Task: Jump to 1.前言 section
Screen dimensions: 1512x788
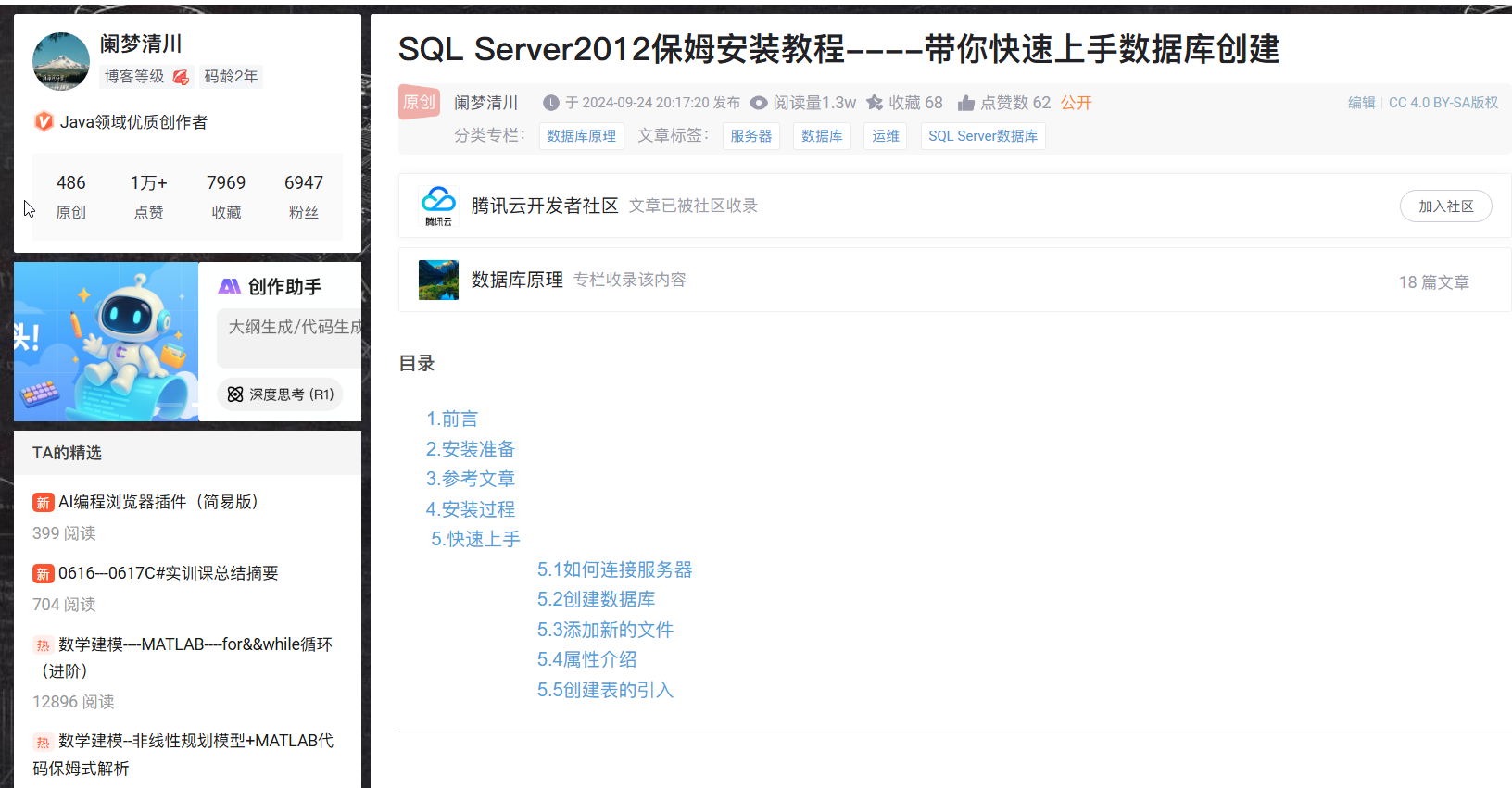Action: point(452,419)
